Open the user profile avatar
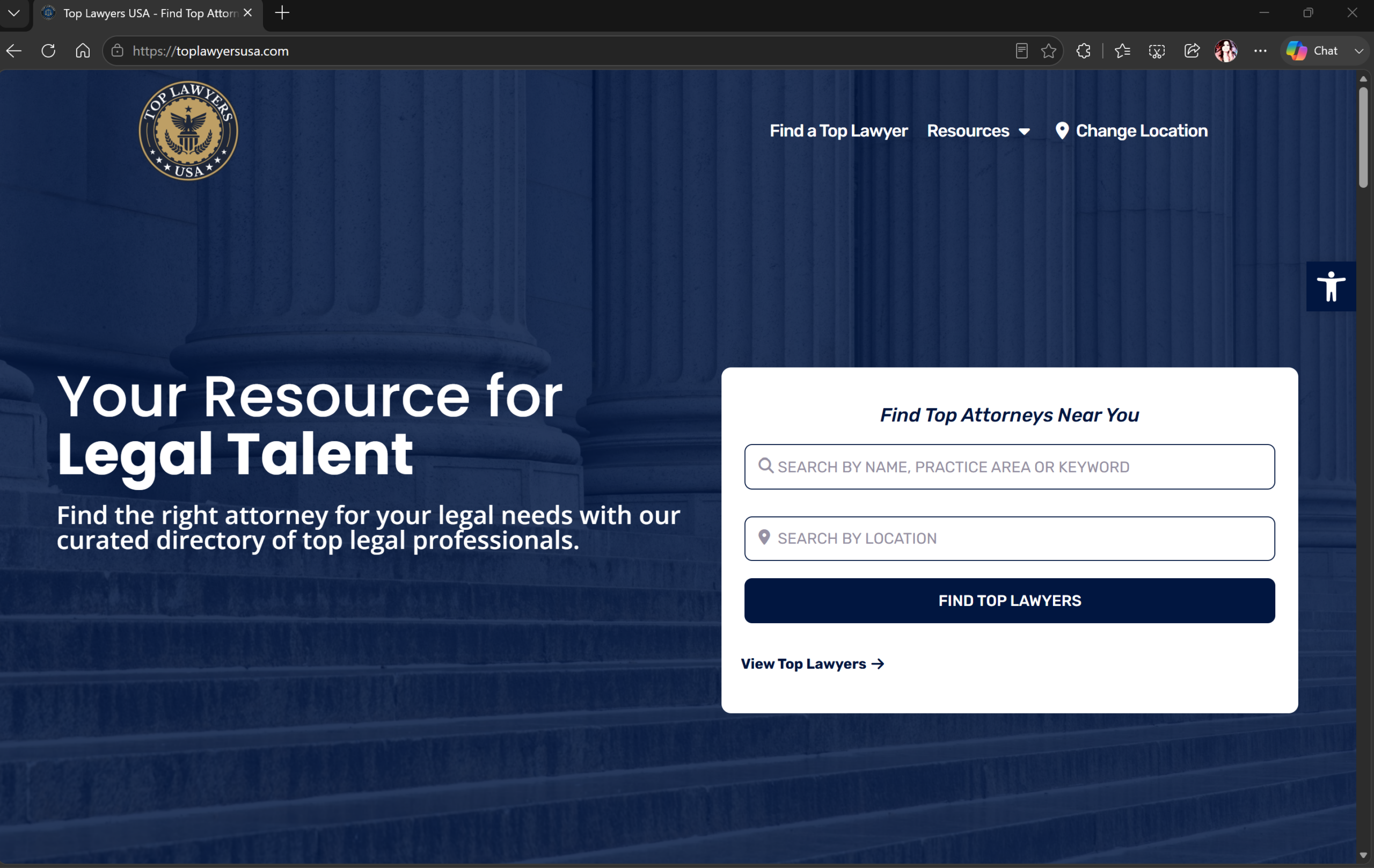1374x868 pixels. click(1226, 51)
